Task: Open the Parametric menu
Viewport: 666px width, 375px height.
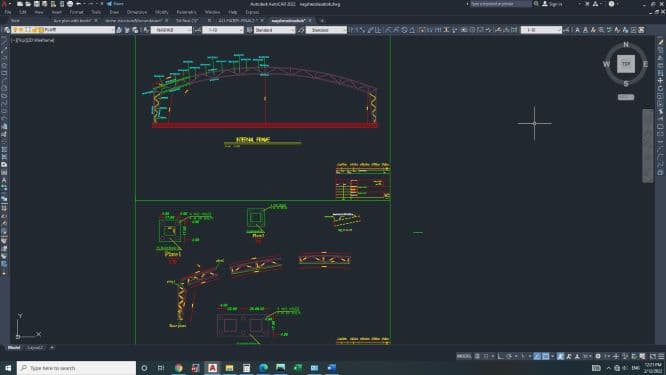Action: coord(186,12)
